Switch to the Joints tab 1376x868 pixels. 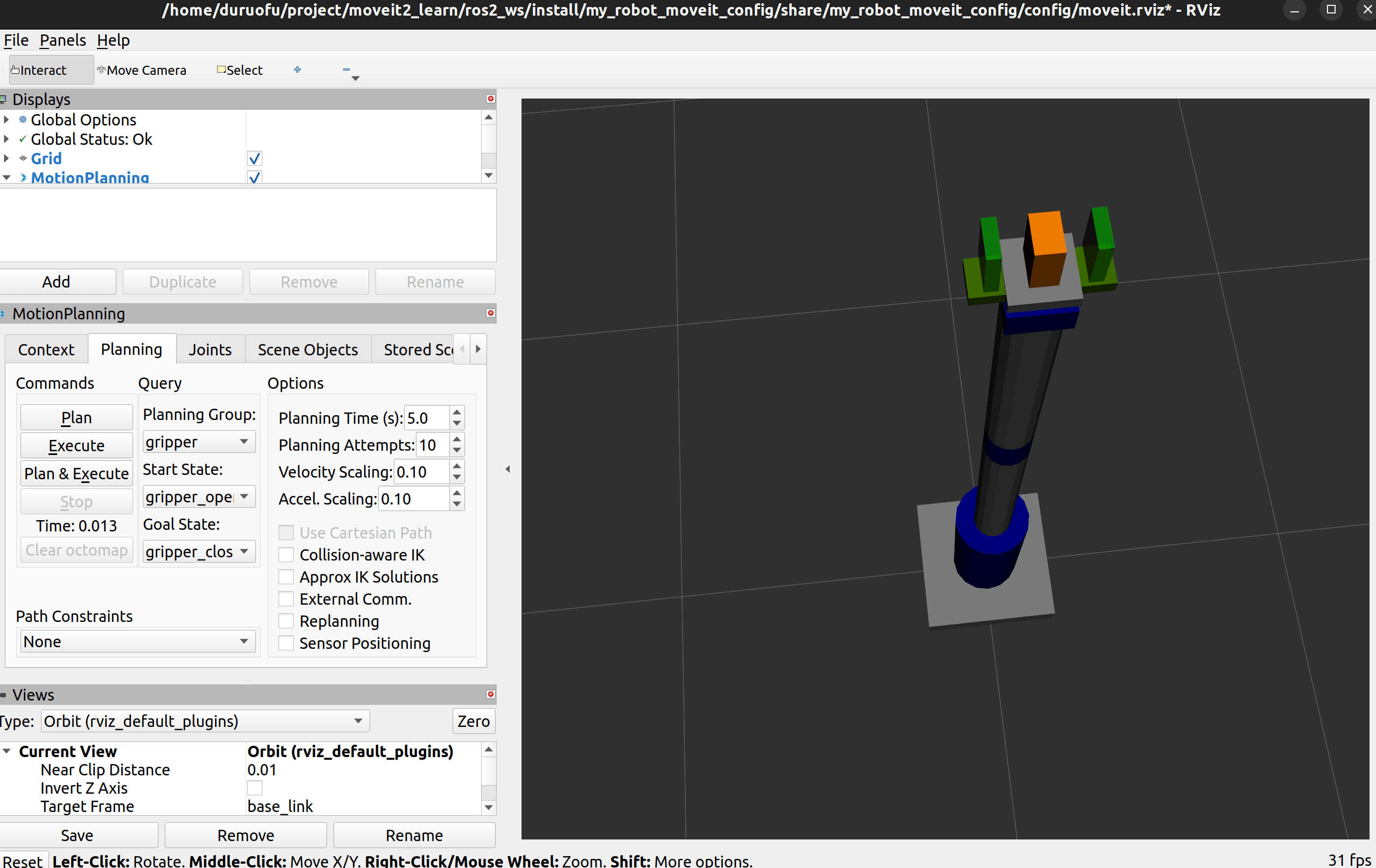tap(210, 349)
